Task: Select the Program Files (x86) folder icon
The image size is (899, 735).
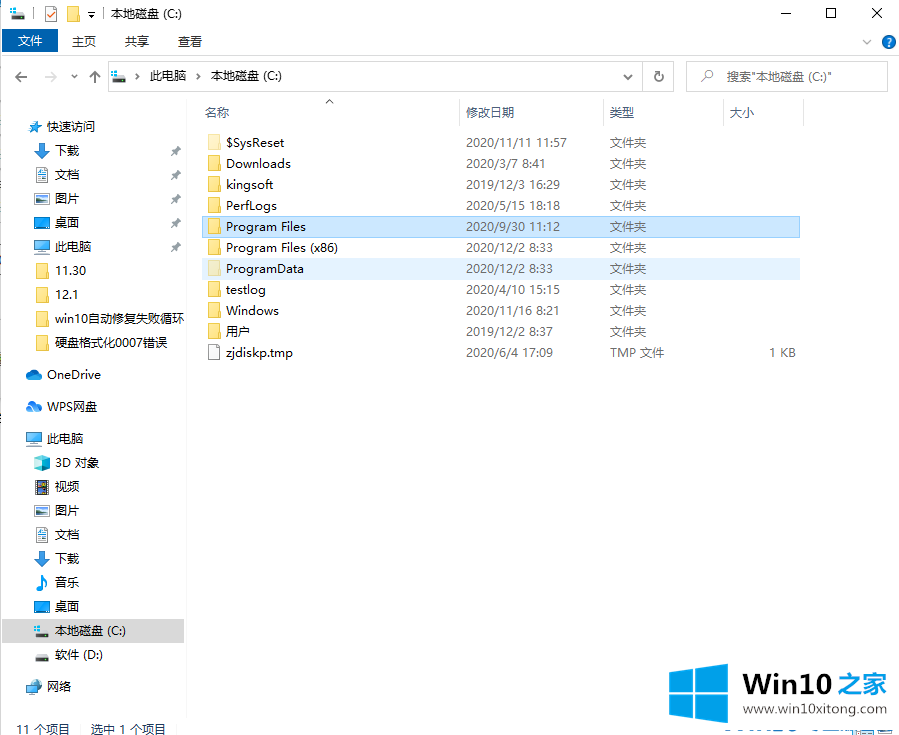Action: (x=214, y=248)
